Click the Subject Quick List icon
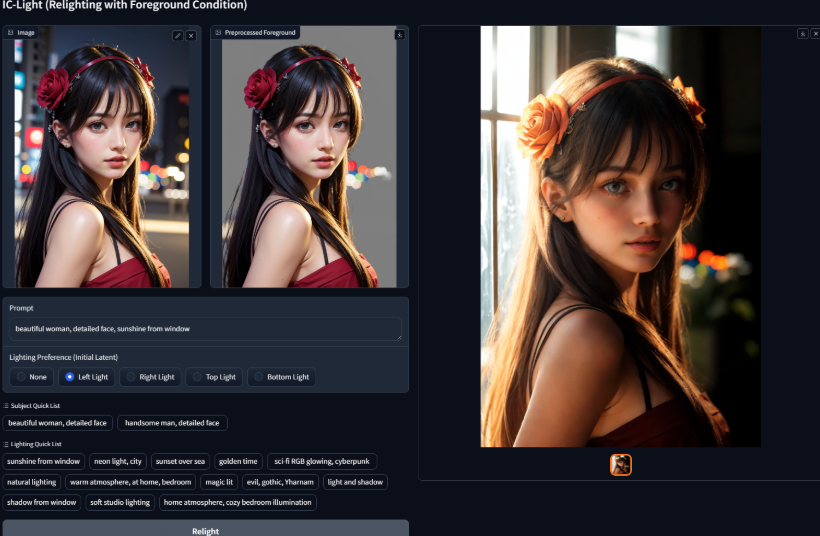The height and width of the screenshot is (536, 820). click(6, 406)
